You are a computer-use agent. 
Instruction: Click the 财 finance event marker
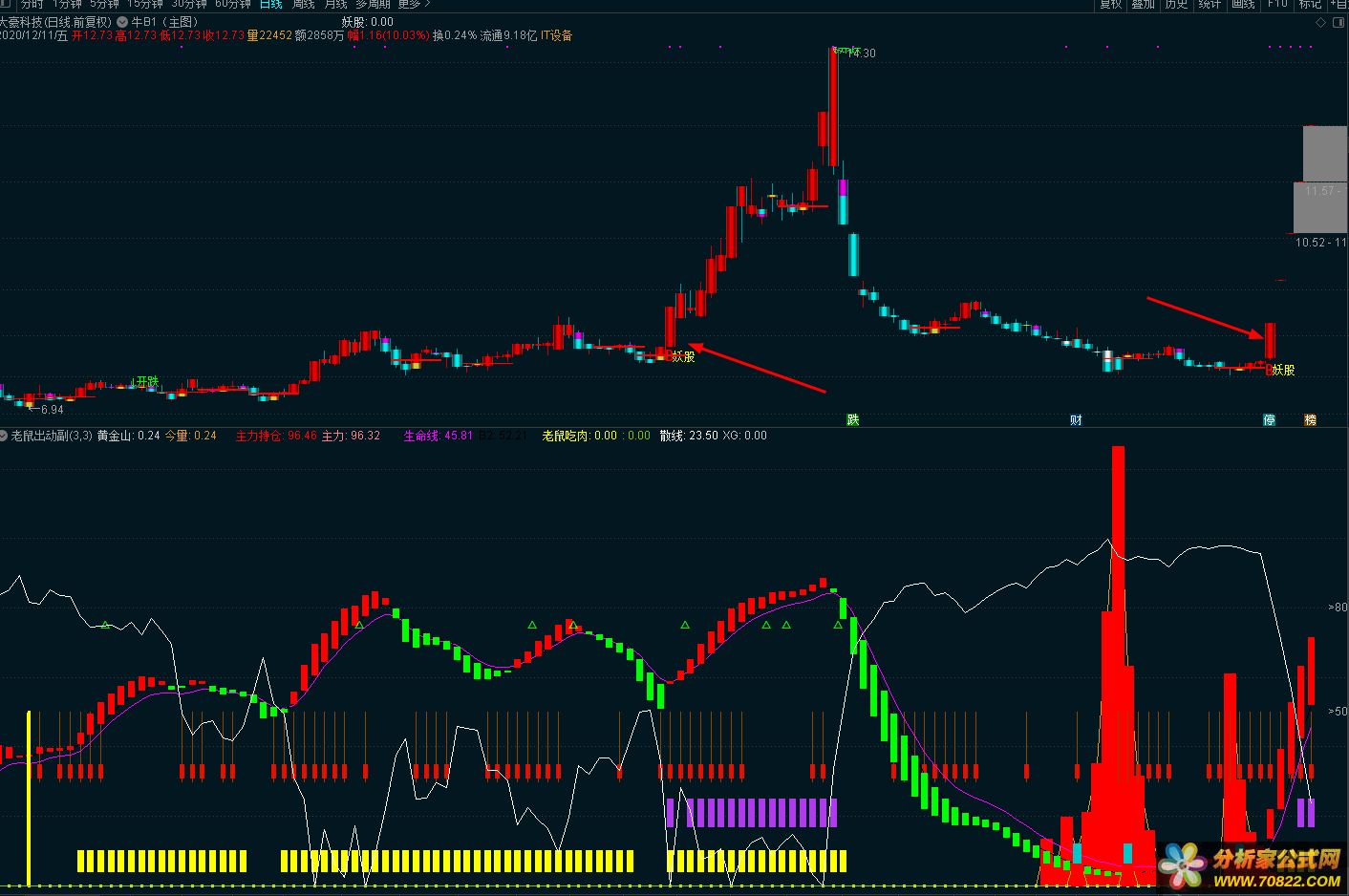point(1076,419)
